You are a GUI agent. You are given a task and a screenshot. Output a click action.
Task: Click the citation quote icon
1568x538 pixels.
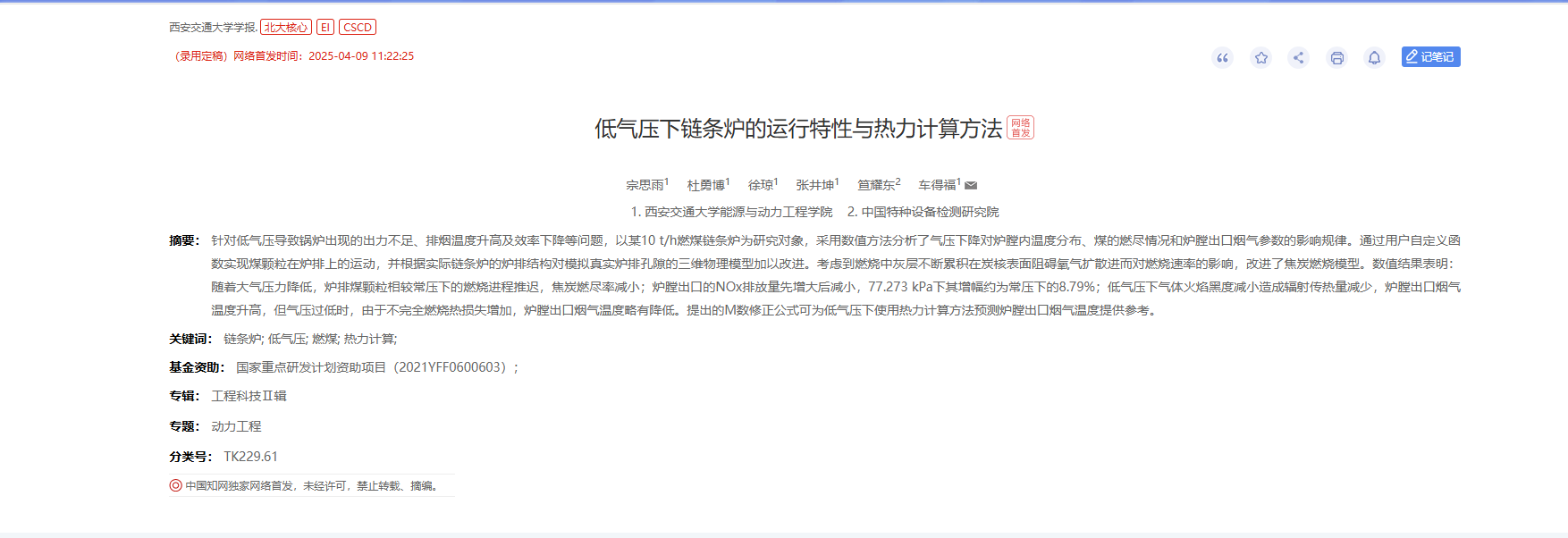point(1222,58)
